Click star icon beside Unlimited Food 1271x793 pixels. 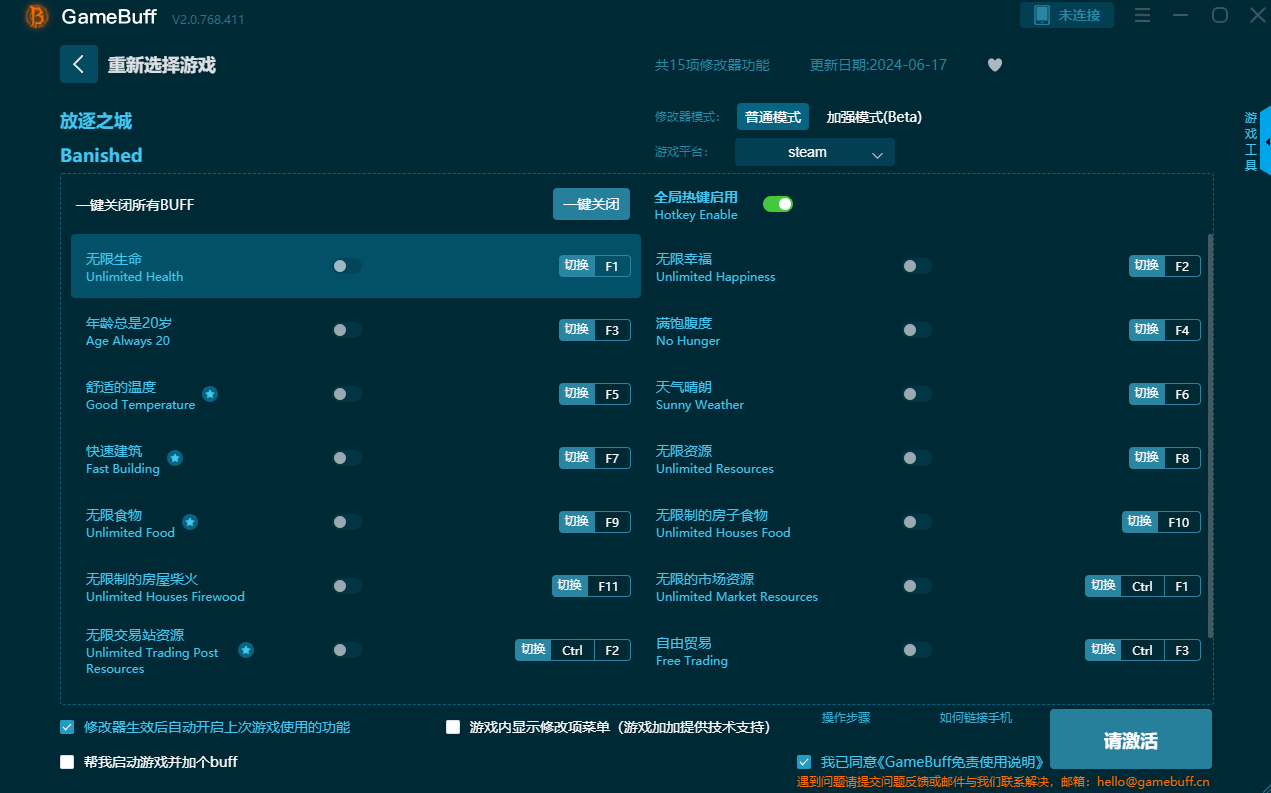pyautogui.click(x=190, y=522)
